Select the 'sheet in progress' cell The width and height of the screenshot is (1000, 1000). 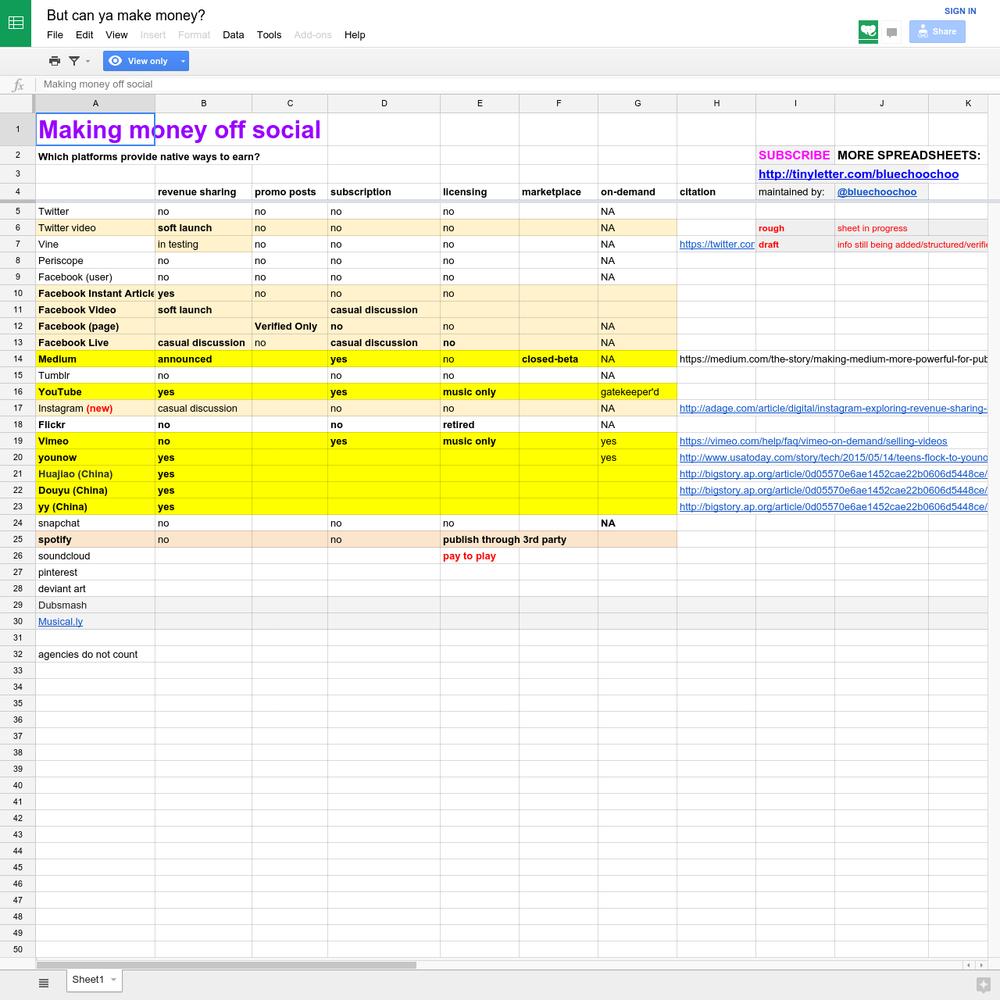click(881, 228)
